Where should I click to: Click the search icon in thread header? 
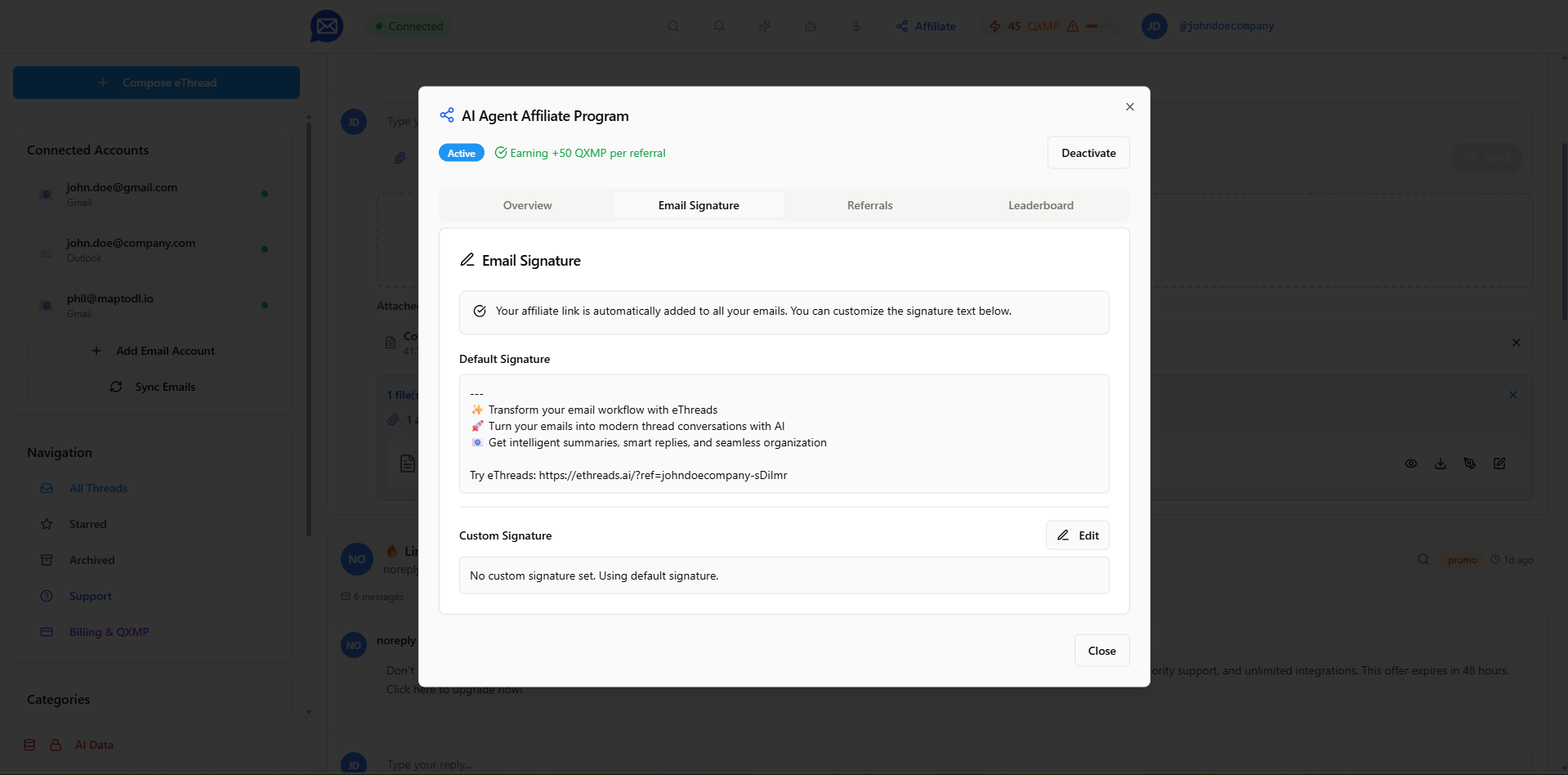coord(1423,559)
